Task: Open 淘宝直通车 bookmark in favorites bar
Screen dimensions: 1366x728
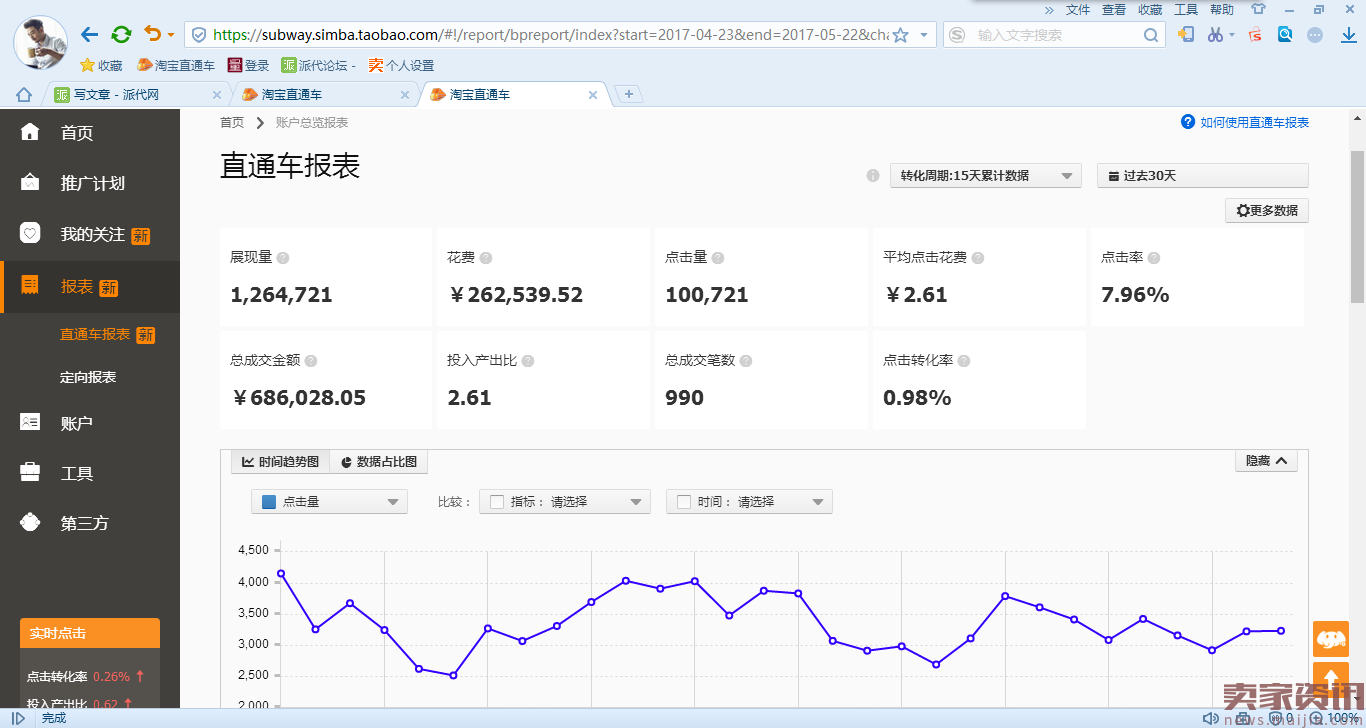Action: coord(176,65)
